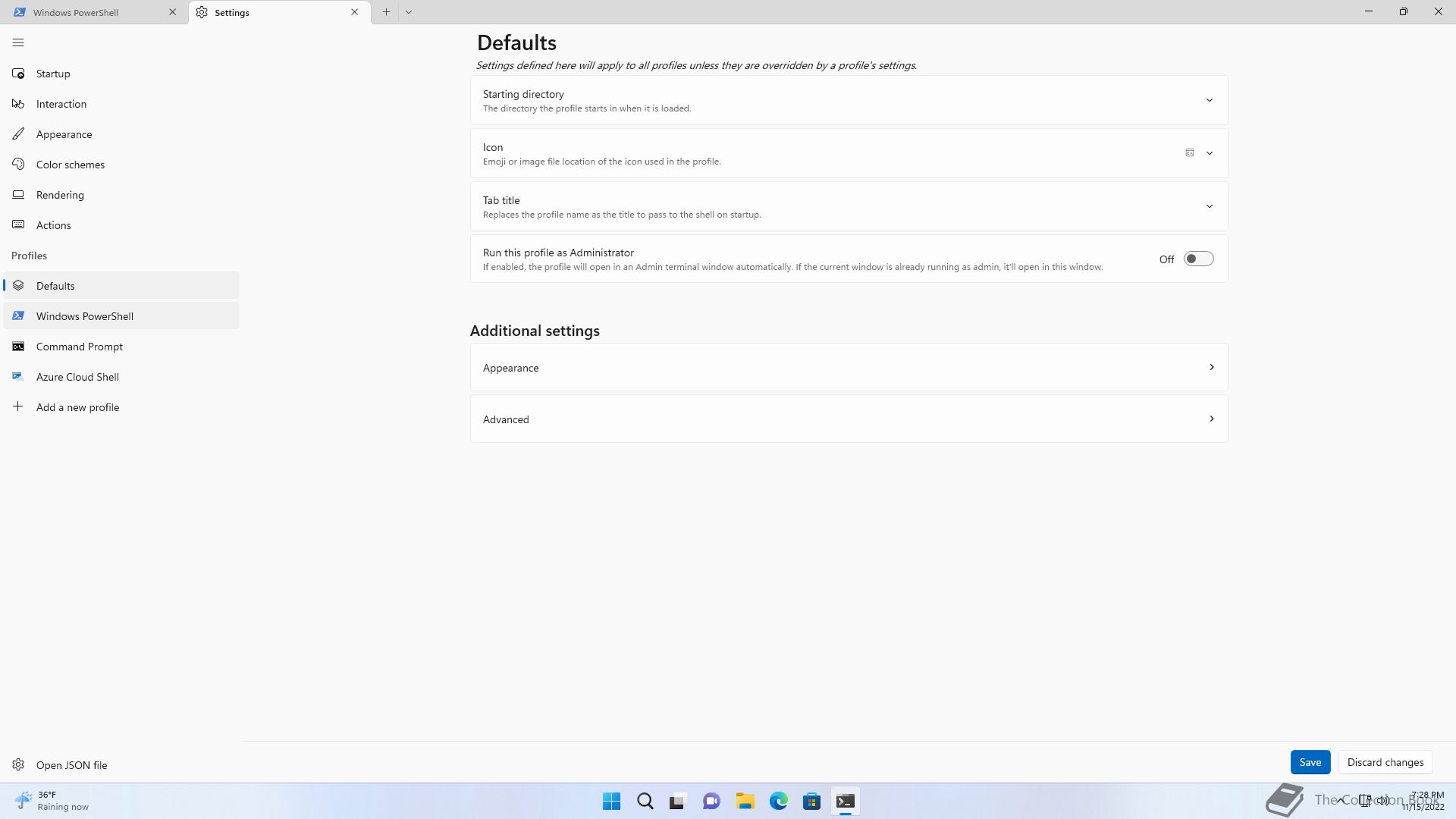Click the Startup icon in sidebar
Image resolution: width=1456 pixels, height=819 pixels.
pos(18,74)
